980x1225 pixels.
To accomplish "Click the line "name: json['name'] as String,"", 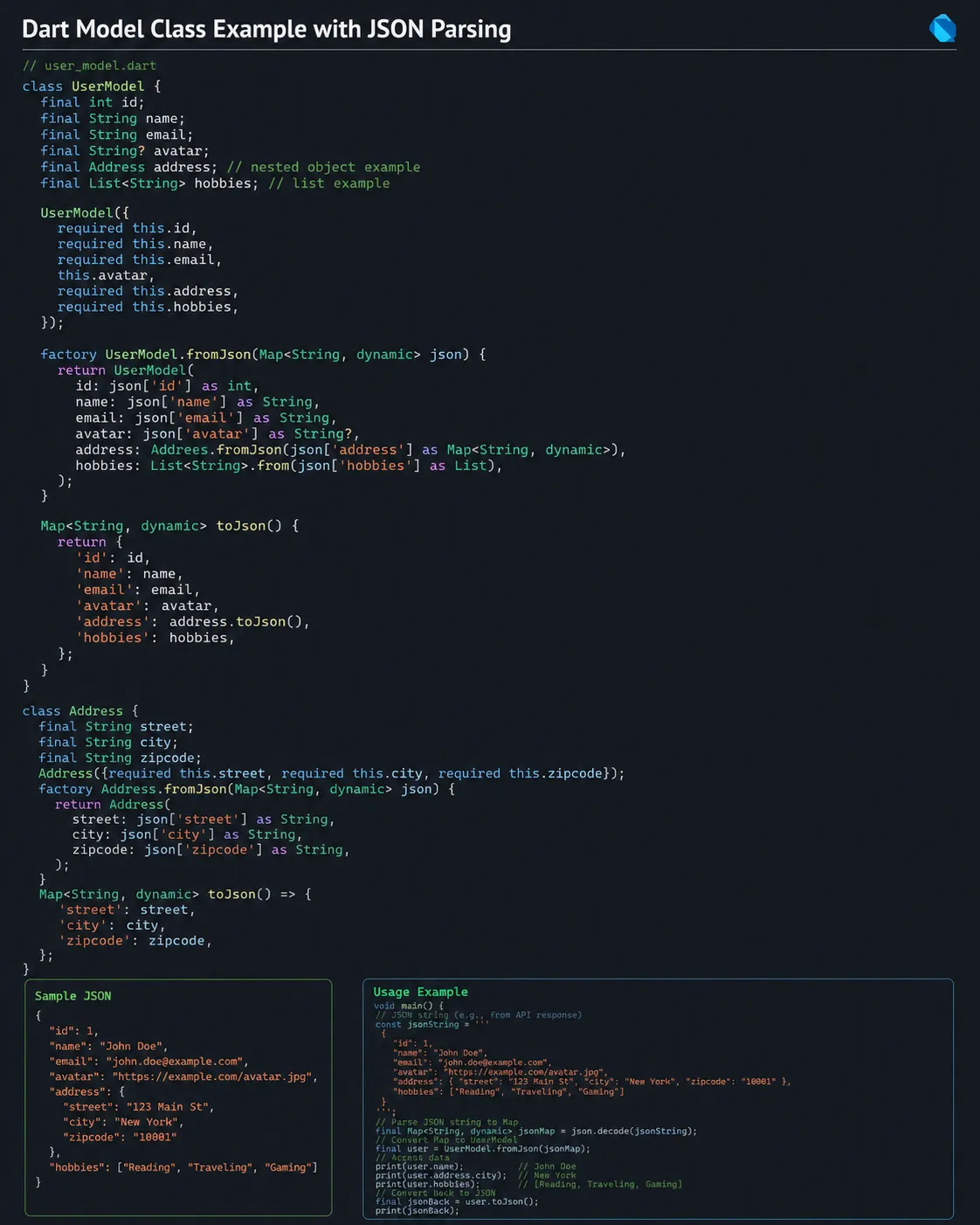I will [x=197, y=402].
